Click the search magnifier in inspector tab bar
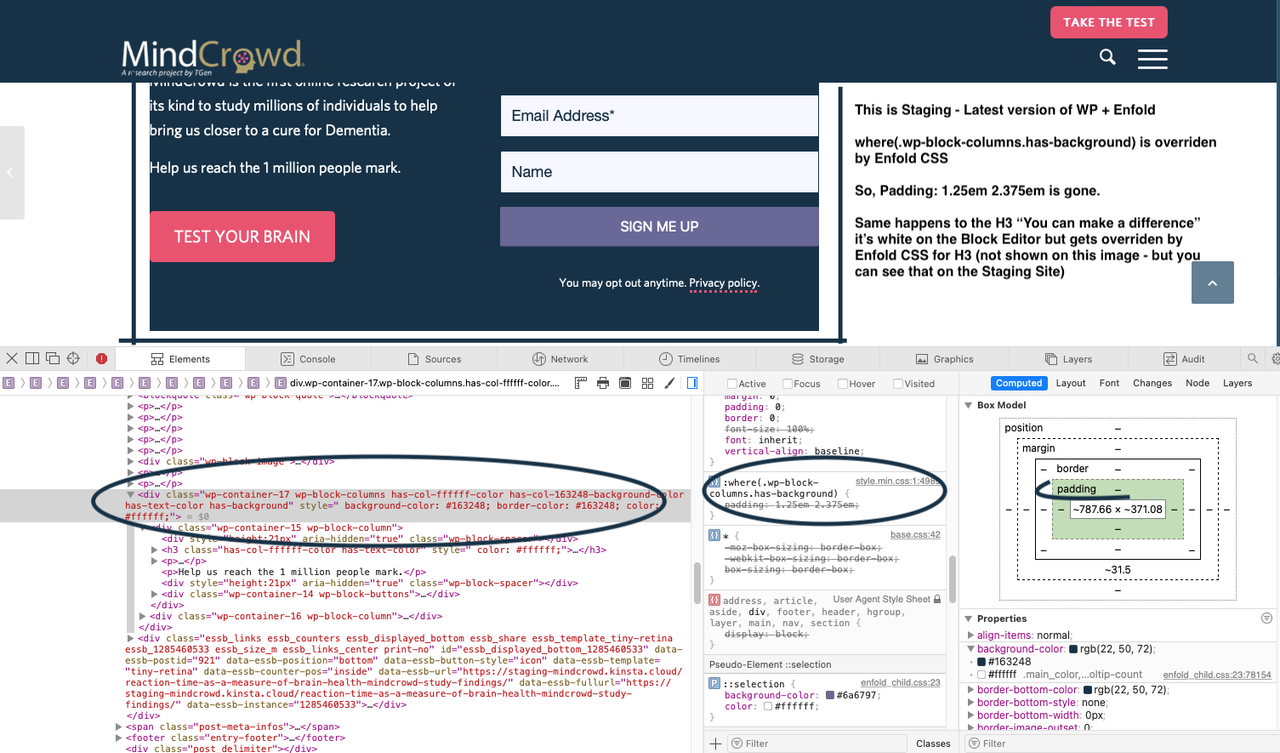Screen dimensions: 1280x753 tap(1253, 358)
